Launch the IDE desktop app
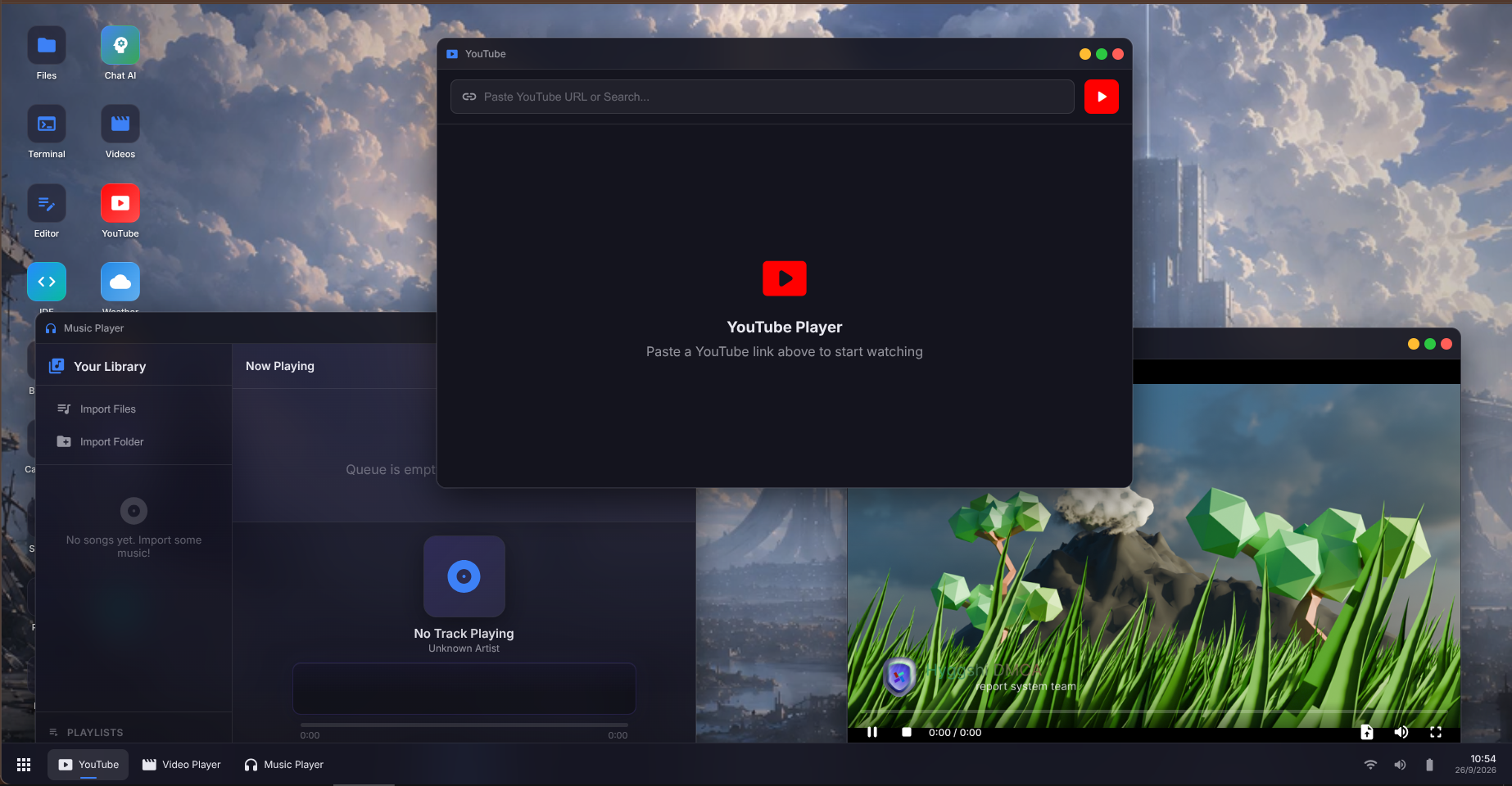 (47, 282)
